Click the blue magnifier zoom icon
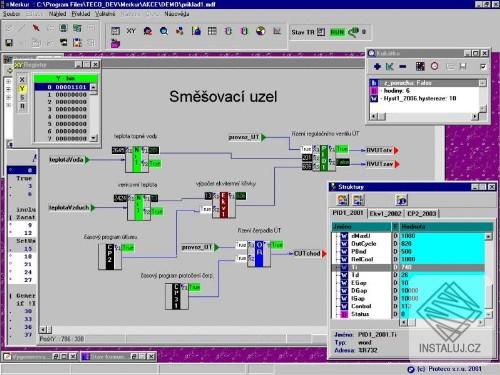This screenshot has width=500, height=375. click(x=164, y=31)
